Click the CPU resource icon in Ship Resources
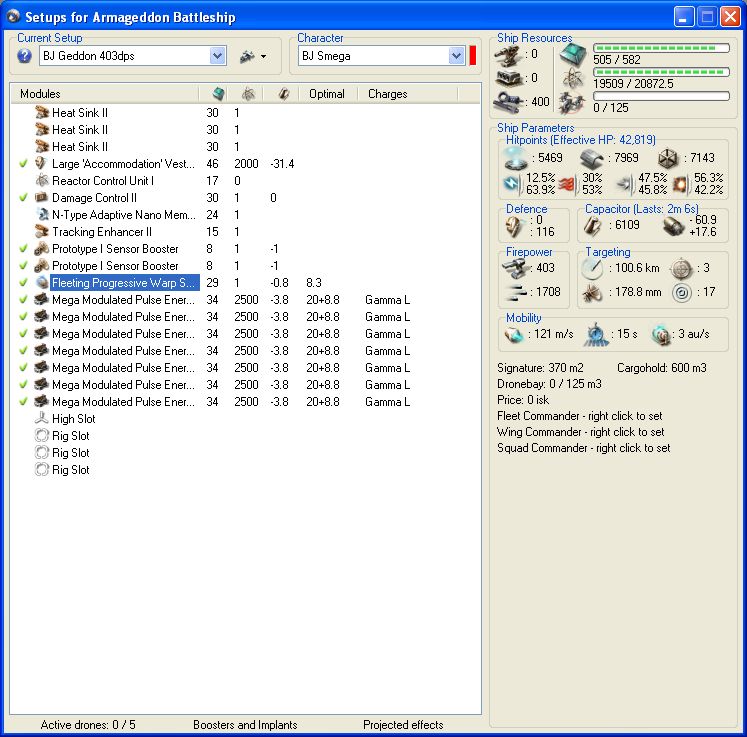 point(572,54)
